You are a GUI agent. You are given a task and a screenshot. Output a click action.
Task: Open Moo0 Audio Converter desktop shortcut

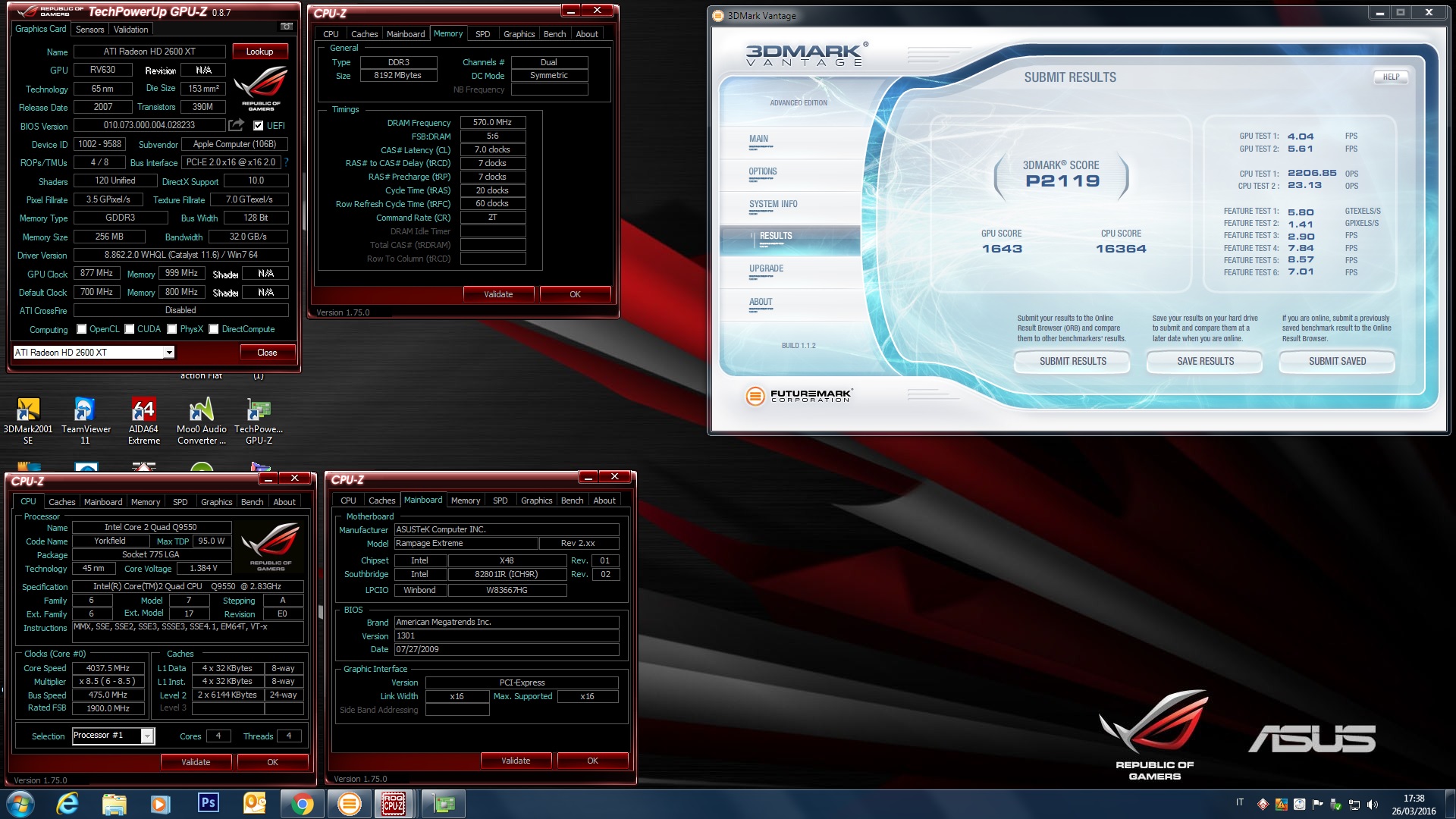tap(202, 421)
